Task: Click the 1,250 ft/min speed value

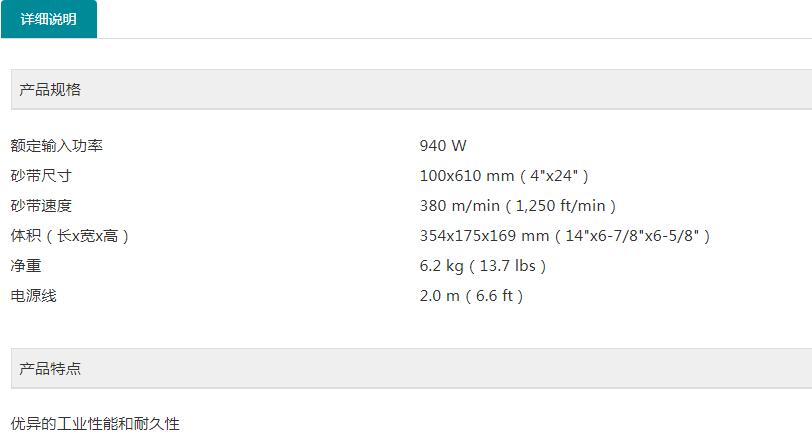Action: (x=560, y=206)
